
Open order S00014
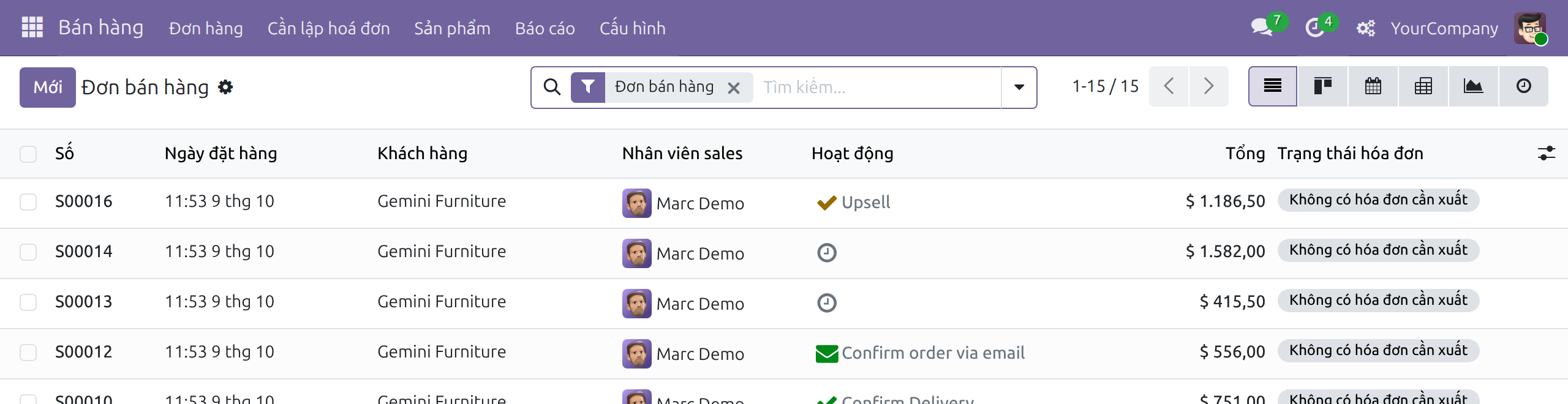tap(84, 252)
